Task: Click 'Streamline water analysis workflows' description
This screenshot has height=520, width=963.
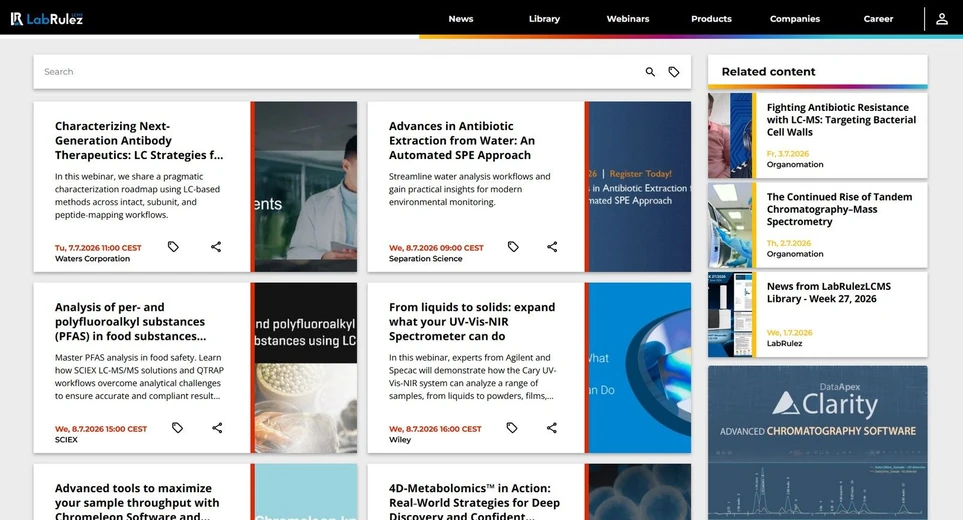Action: (x=470, y=189)
